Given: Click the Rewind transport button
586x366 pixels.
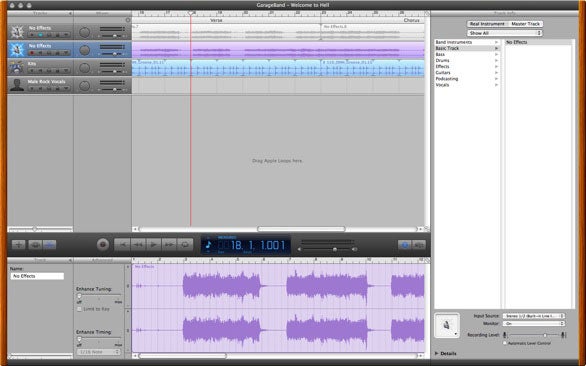Looking at the screenshot, I should [x=138, y=245].
